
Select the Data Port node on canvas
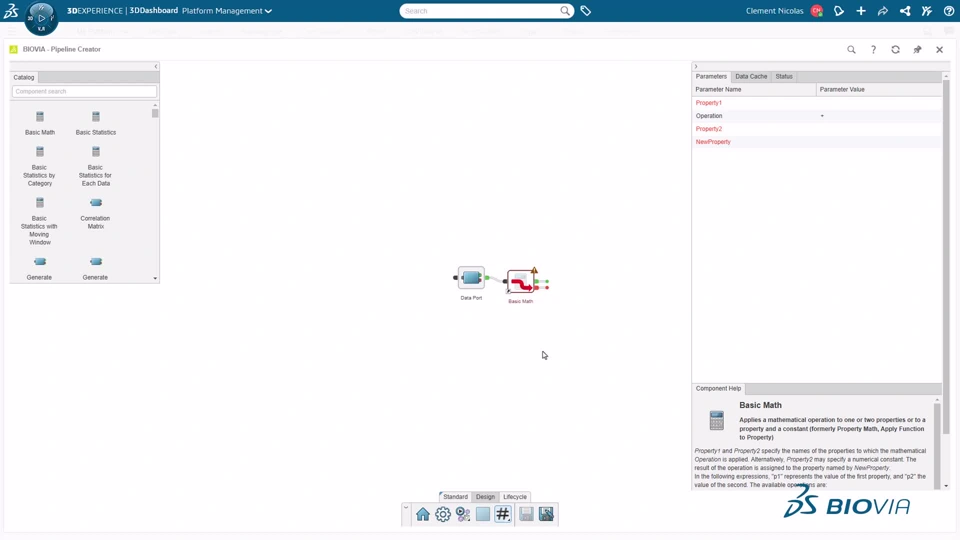471,278
